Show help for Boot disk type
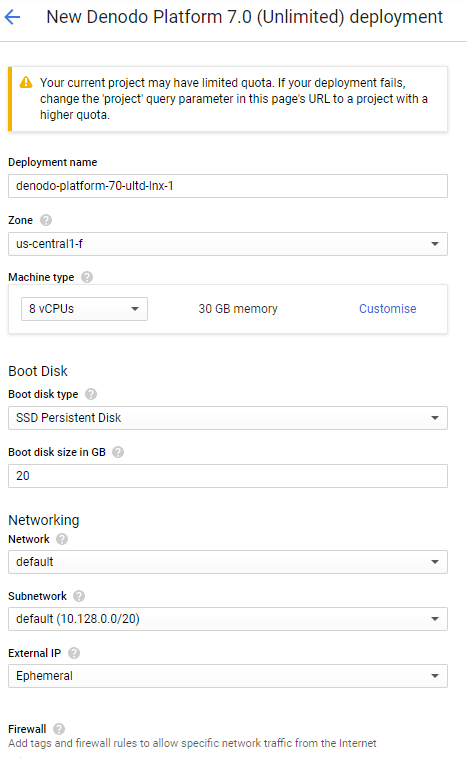The width and height of the screenshot is (467, 758). tap(91, 394)
